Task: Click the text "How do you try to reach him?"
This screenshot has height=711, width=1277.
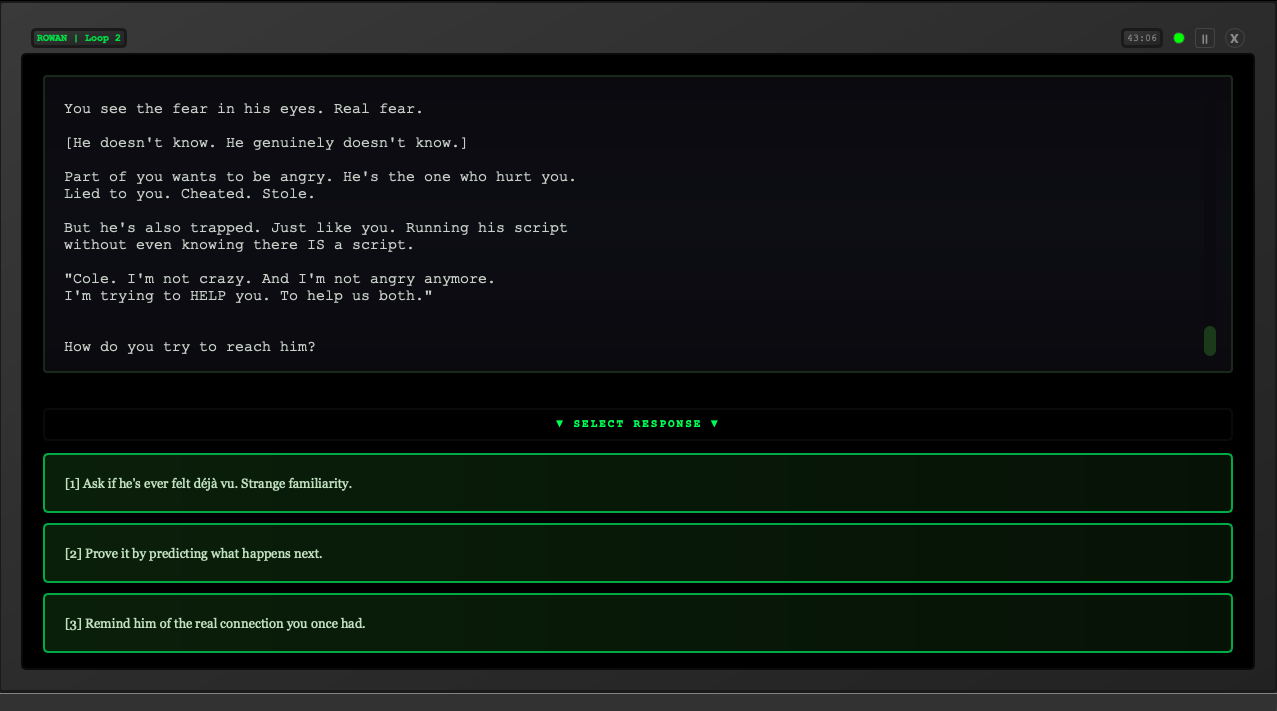Action: pos(190,347)
